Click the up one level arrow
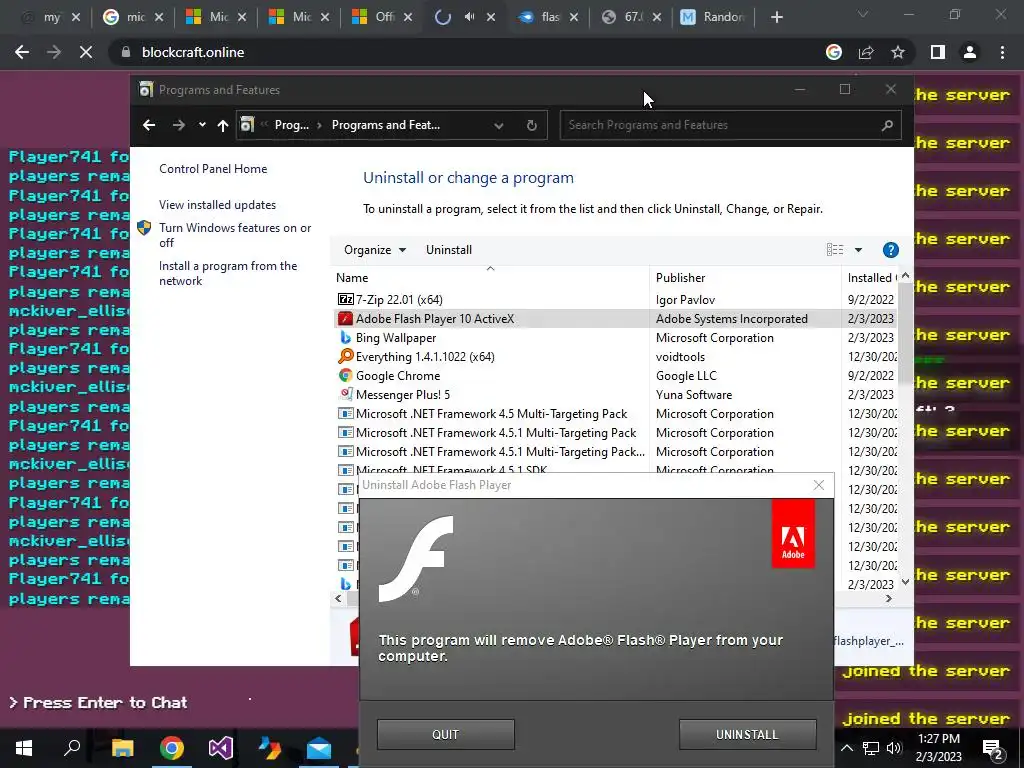 point(223,125)
